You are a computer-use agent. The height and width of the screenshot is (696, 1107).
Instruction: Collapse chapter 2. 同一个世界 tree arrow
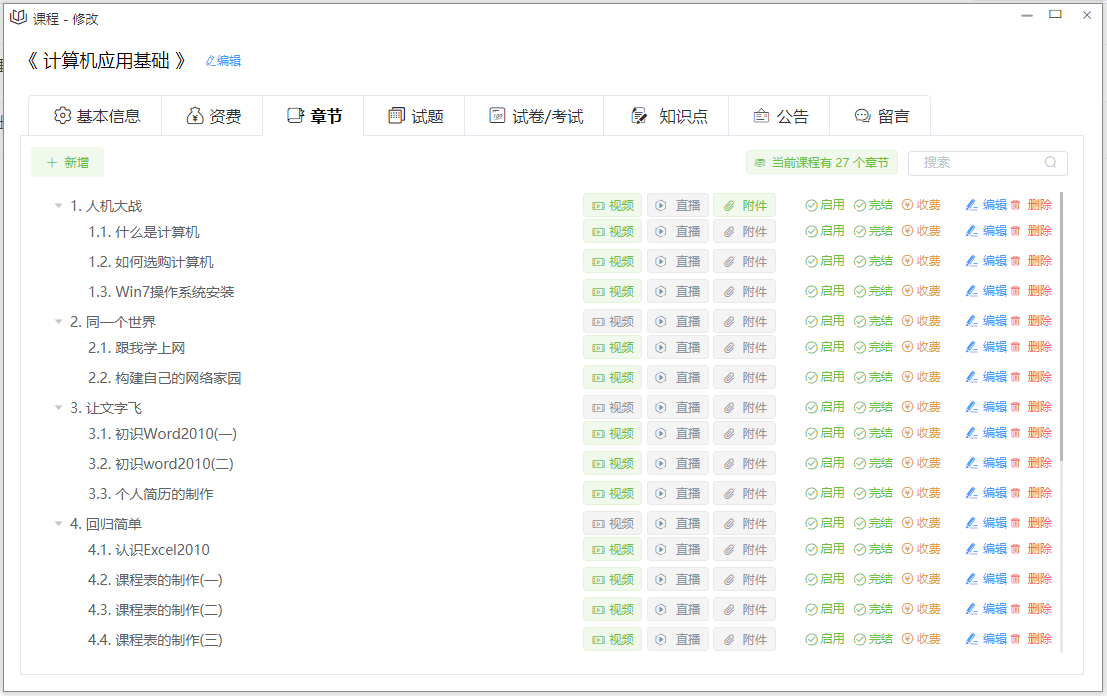point(59,321)
